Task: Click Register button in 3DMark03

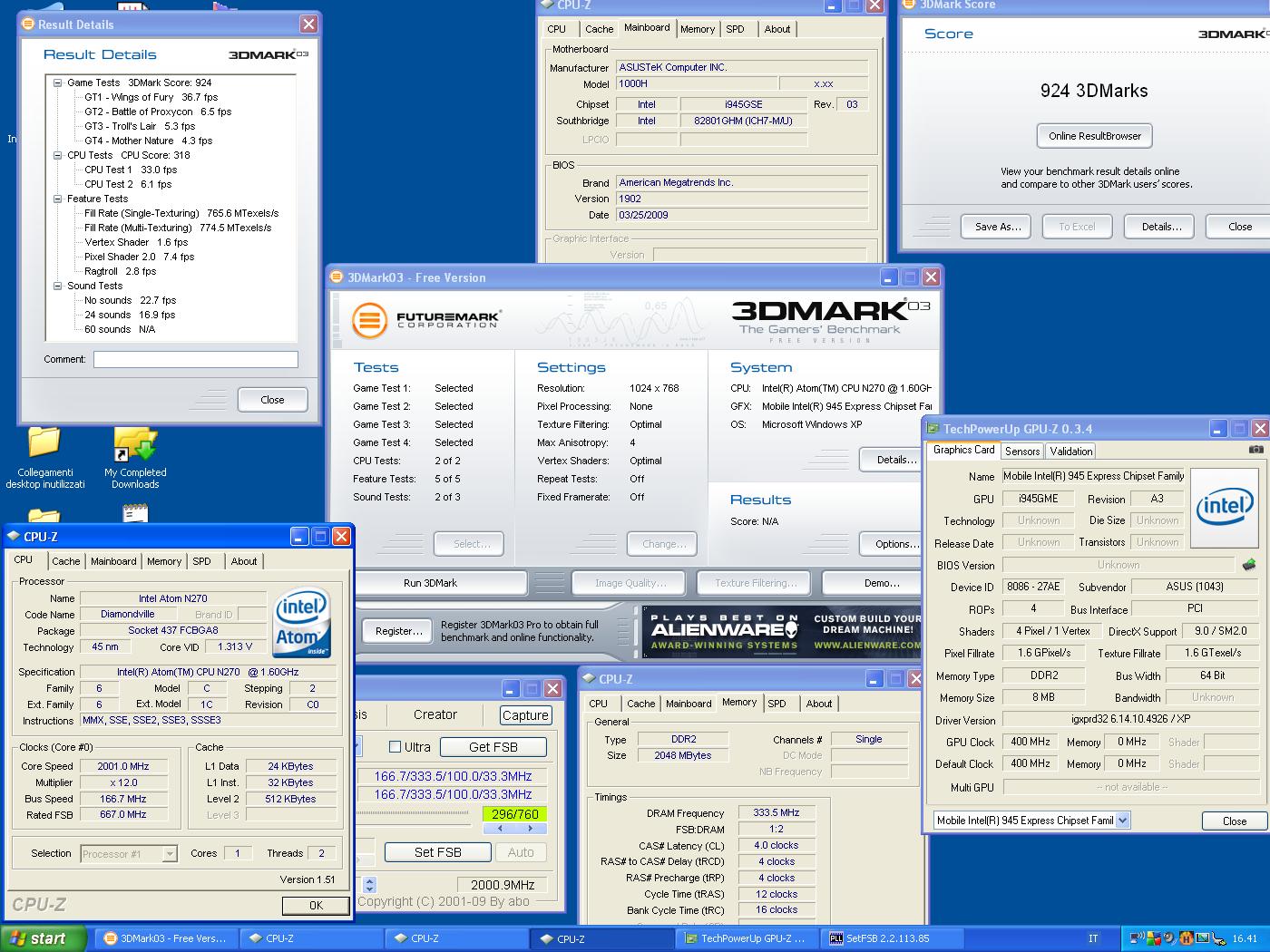Action: click(x=399, y=631)
